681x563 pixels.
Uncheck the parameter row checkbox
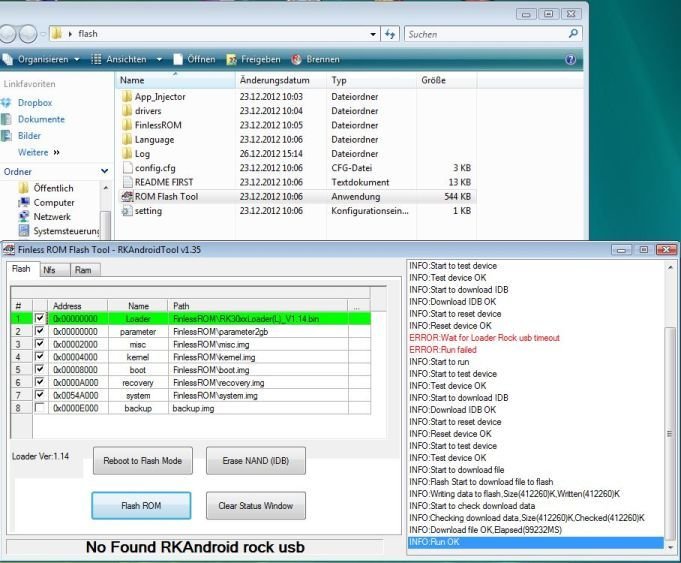(40, 331)
